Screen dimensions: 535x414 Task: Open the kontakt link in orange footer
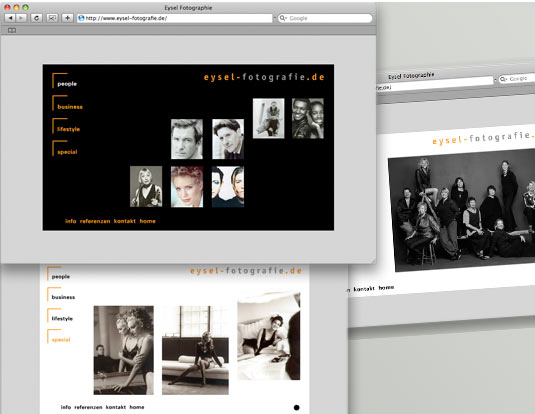[125, 221]
